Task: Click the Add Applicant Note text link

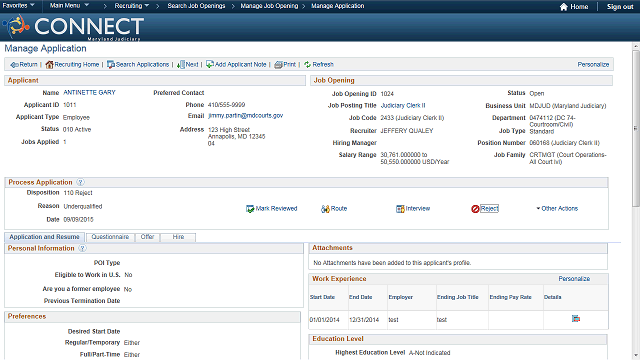Action: click(240, 64)
